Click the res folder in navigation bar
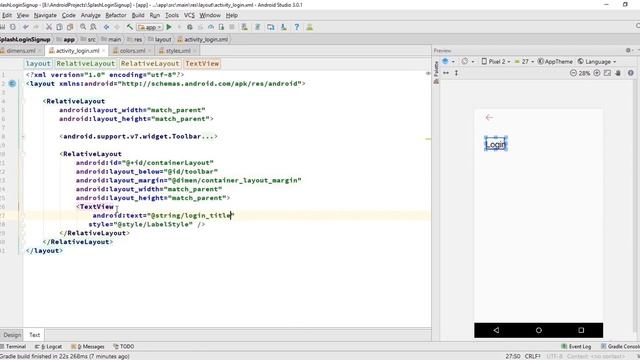This screenshot has height=360, width=640. tap(135, 40)
